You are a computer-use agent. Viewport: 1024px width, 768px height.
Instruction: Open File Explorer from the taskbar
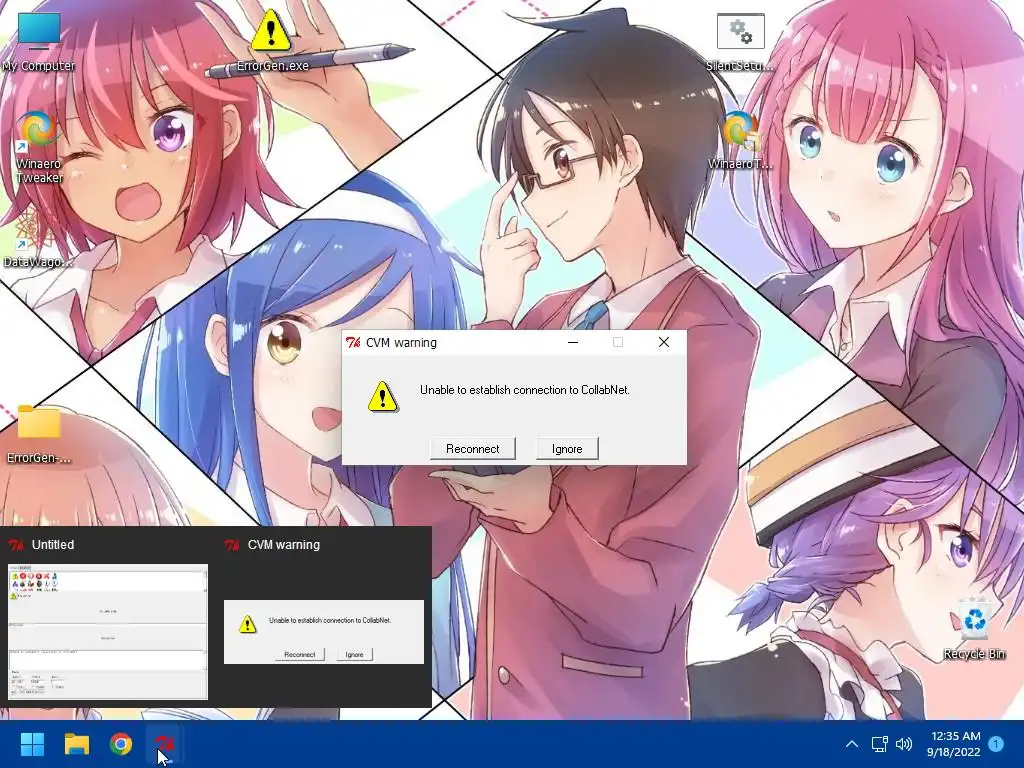(76, 744)
